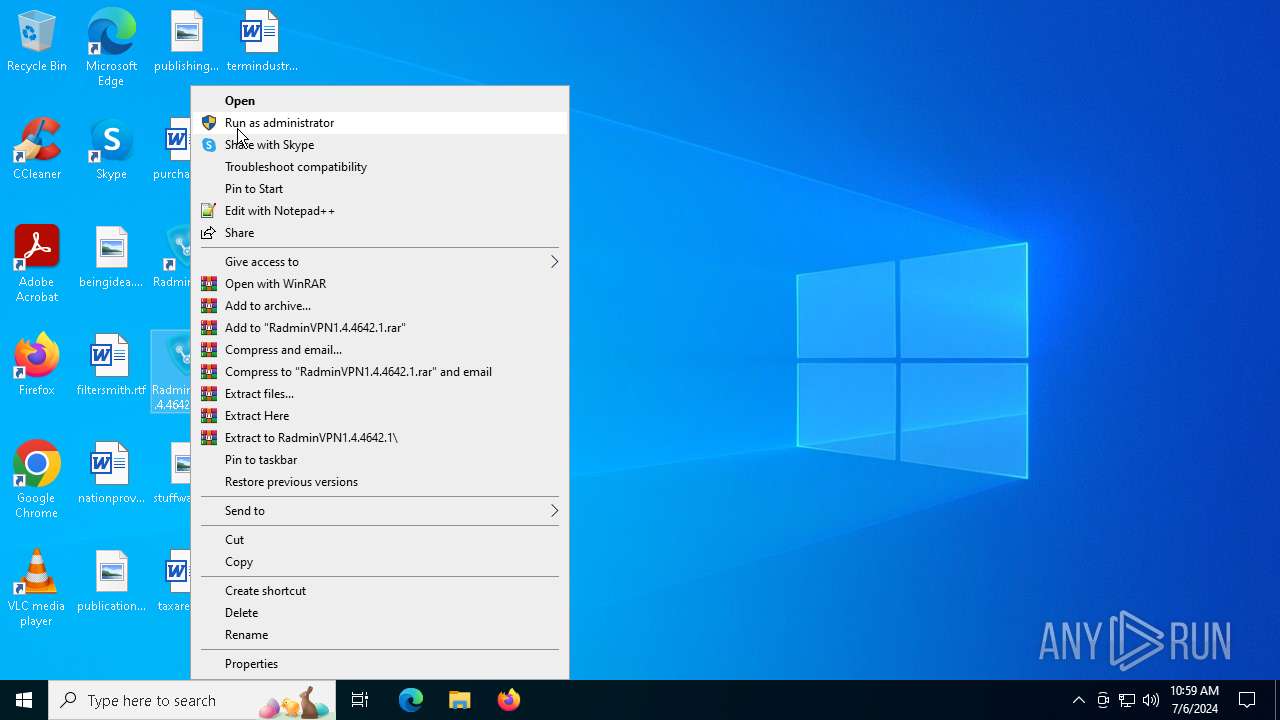The image size is (1280, 720).
Task: Select Add to "RadminVPN1.4.4642.1.rar"
Action: coord(380,328)
